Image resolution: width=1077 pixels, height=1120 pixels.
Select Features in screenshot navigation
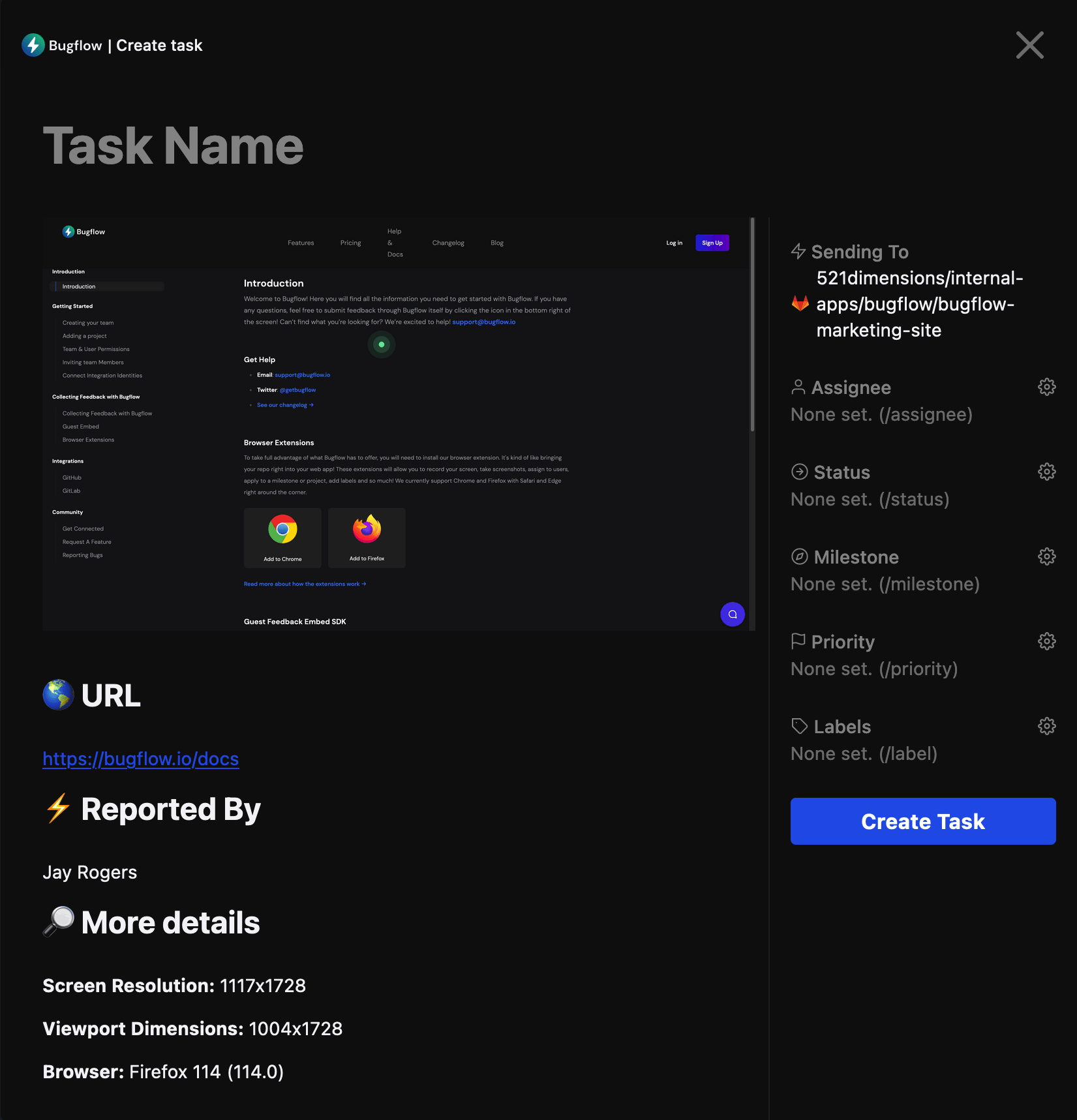pyautogui.click(x=301, y=243)
